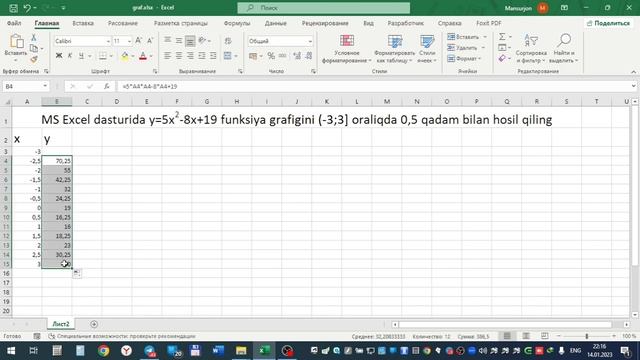The height and width of the screenshot is (360, 640).
Task: Click the Paste Options smart tag below cell B15
Action: click(x=77, y=273)
